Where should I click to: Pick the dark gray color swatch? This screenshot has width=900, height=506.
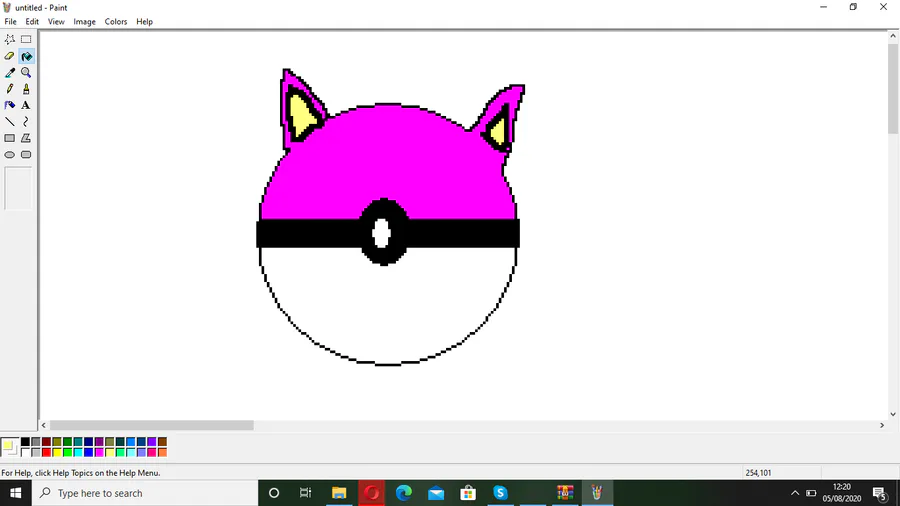(x=36, y=442)
